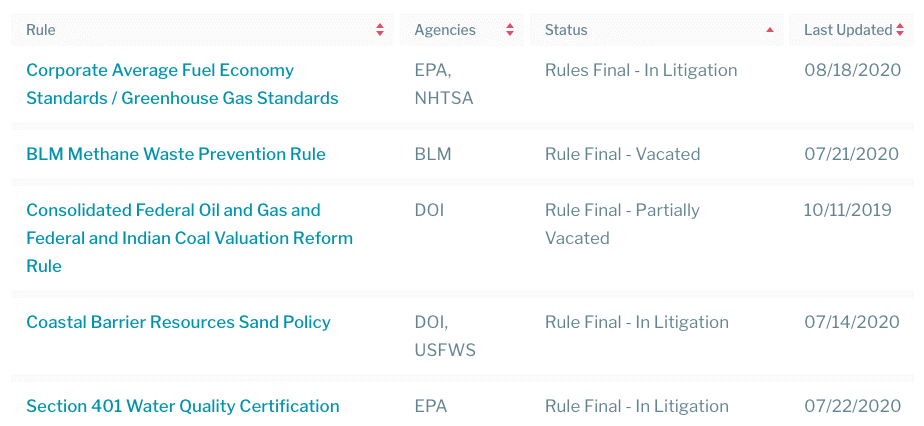924x426 pixels.
Task: Sort table by Agencies header label
Action: (x=445, y=30)
